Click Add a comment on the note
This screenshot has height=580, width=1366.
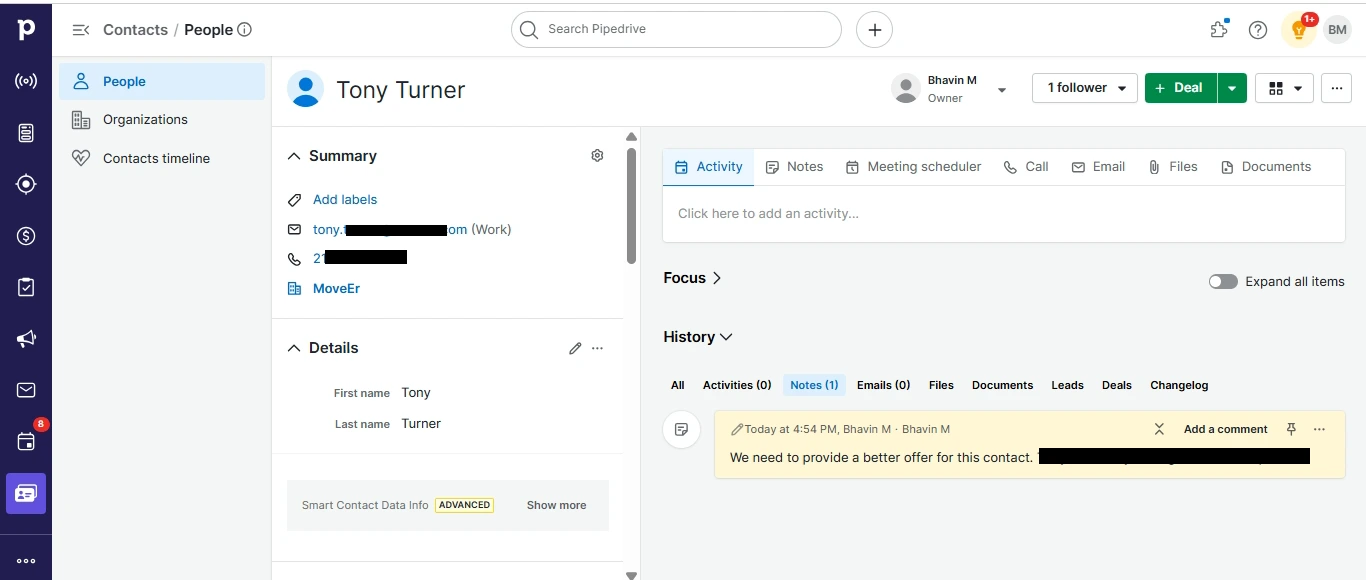1225,429
